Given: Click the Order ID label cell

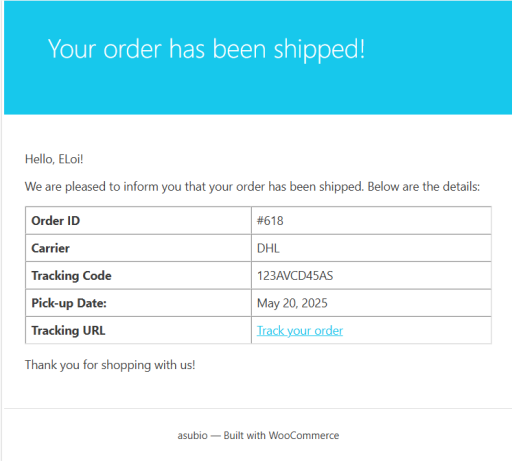Looking at the screenshot, I should (x=138, y=221).
